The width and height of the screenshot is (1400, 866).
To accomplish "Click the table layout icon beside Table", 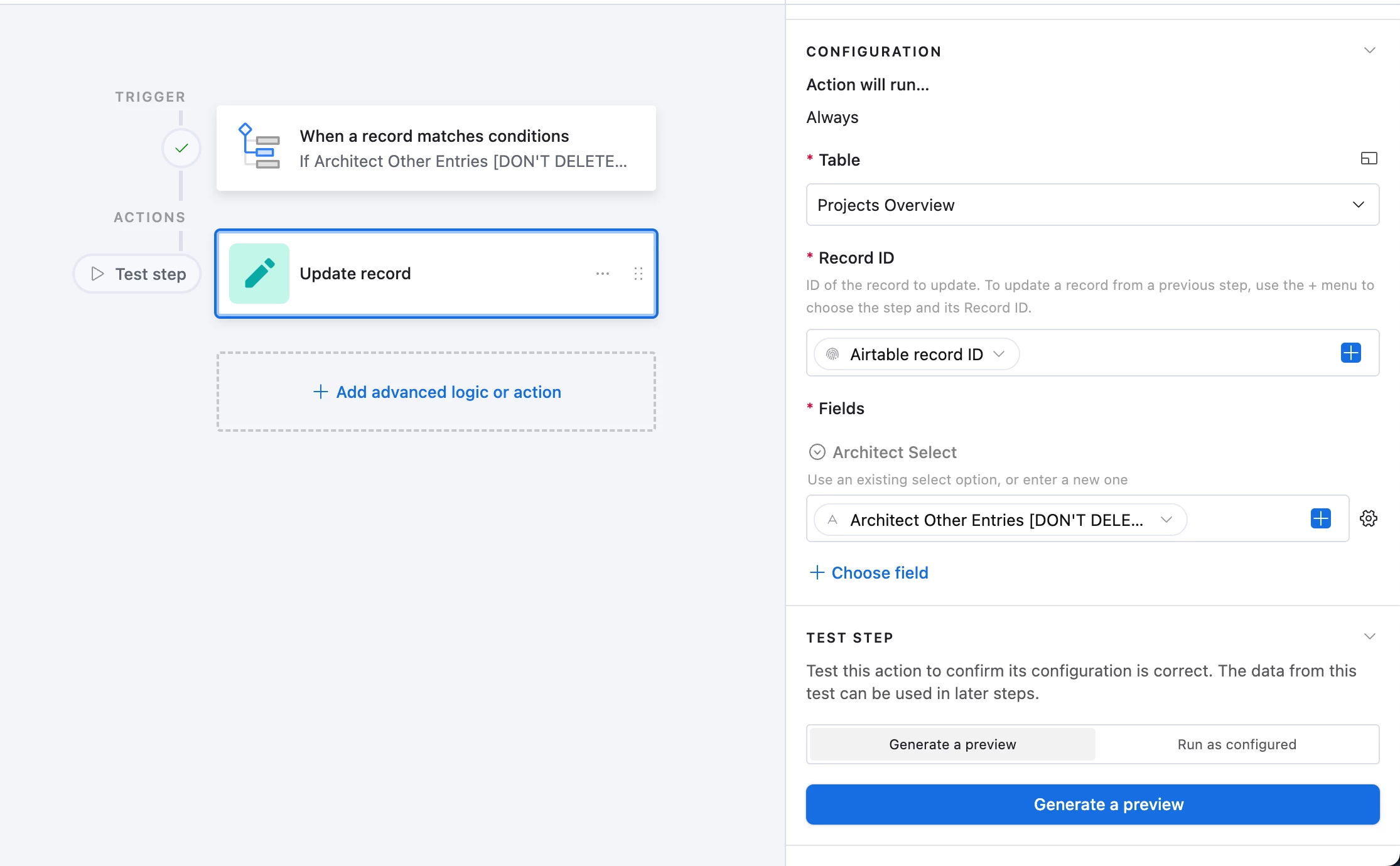I will click(1369, 159).
